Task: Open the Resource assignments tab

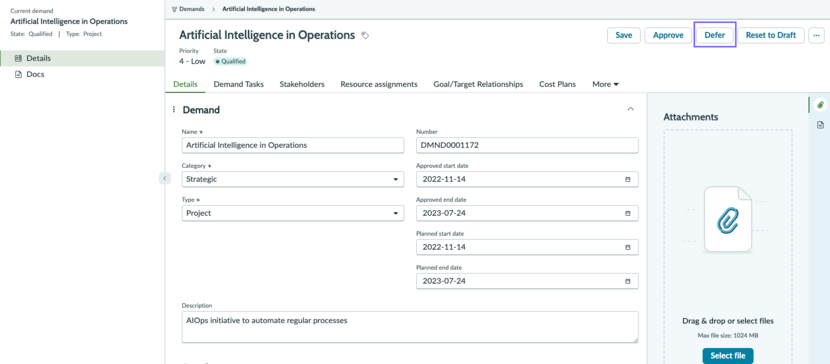Action: (x=379, y=84)
